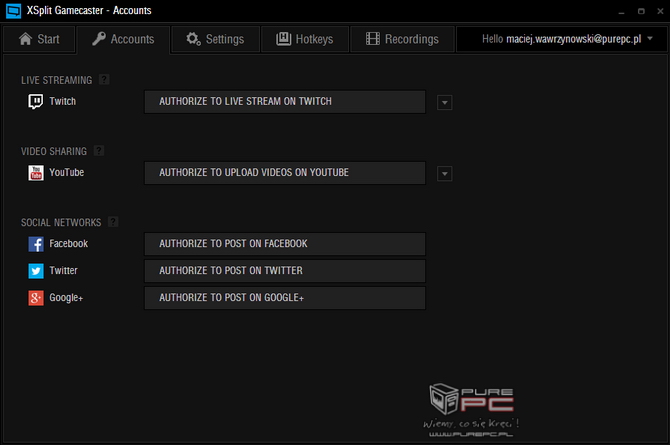Screen dimensions: 670x445
Task: Click the SOCIAL NETWORKS section heading
Action: click(x=61, y=222)
